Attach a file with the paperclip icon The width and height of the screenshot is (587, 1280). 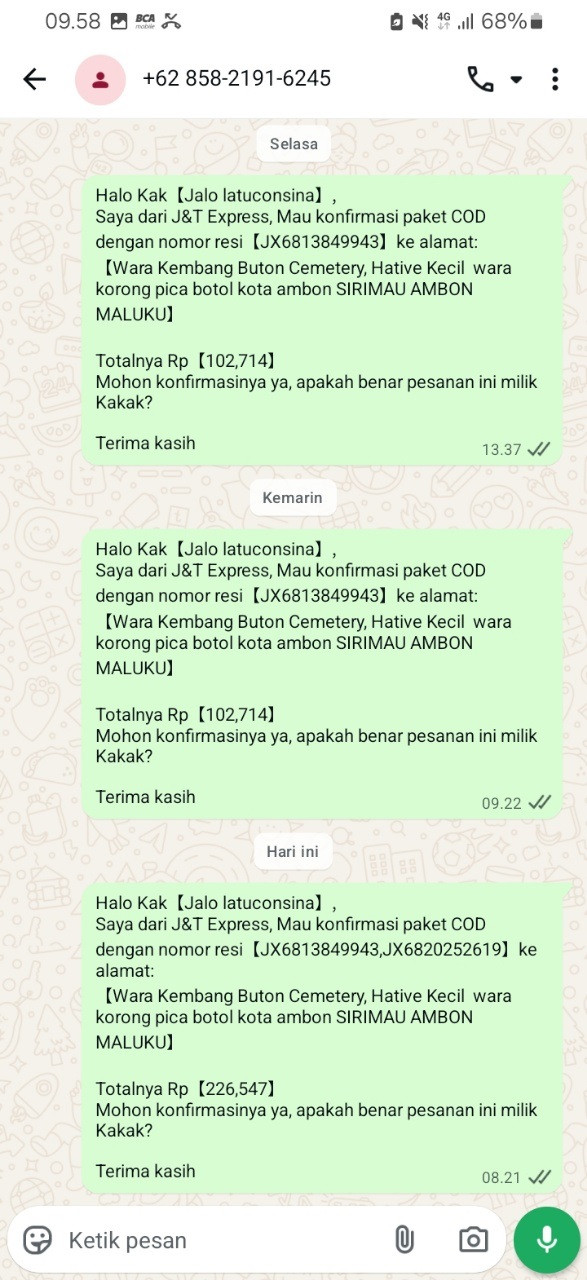coord(403,1240)
